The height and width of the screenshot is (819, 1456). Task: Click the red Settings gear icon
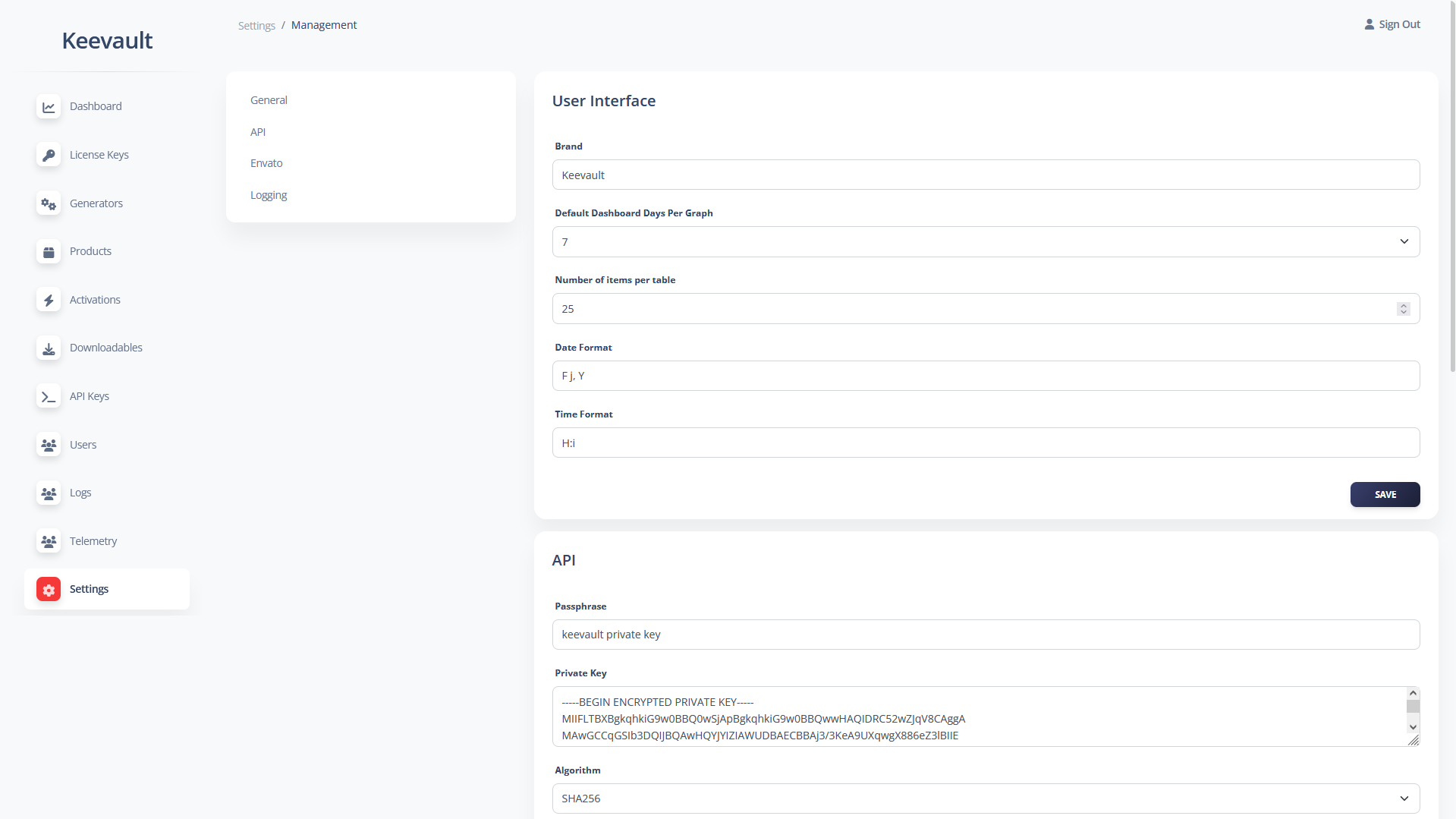point(49,590)
